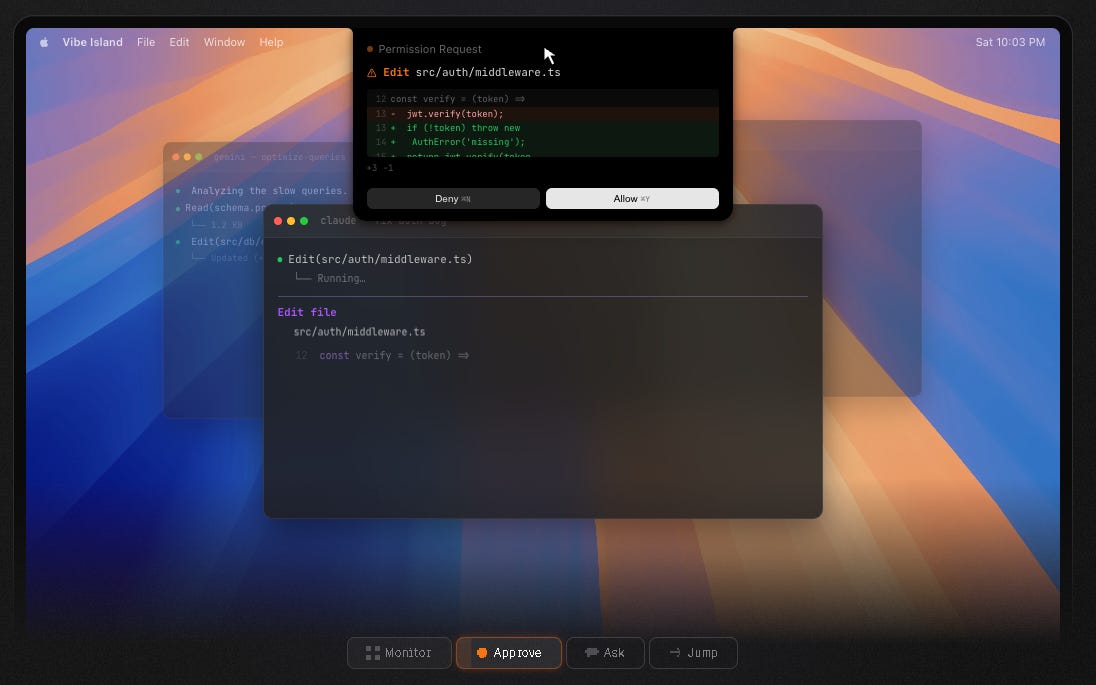Maximize the gemini terminal window
This screenshot has width=1096, height=685.
[x=199, y=157]
